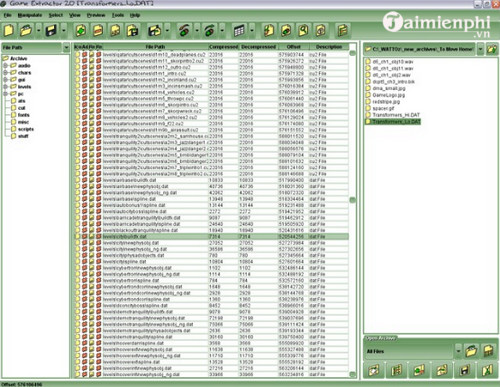Click fourth icon in side panel bottom row
This screenshot has width=500, height=387.
(442, 370)
